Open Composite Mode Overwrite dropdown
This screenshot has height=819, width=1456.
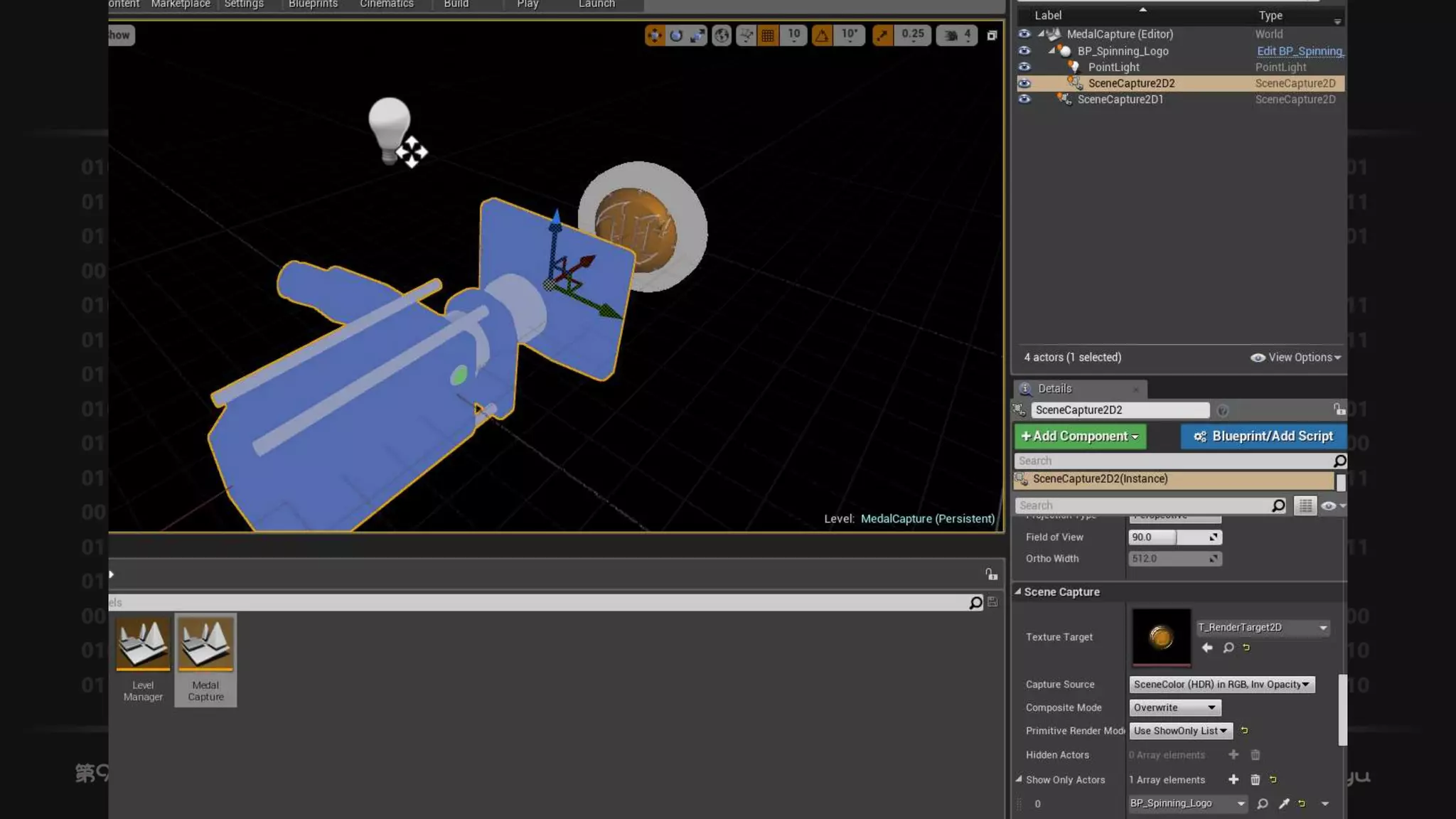pos(1174,707)
